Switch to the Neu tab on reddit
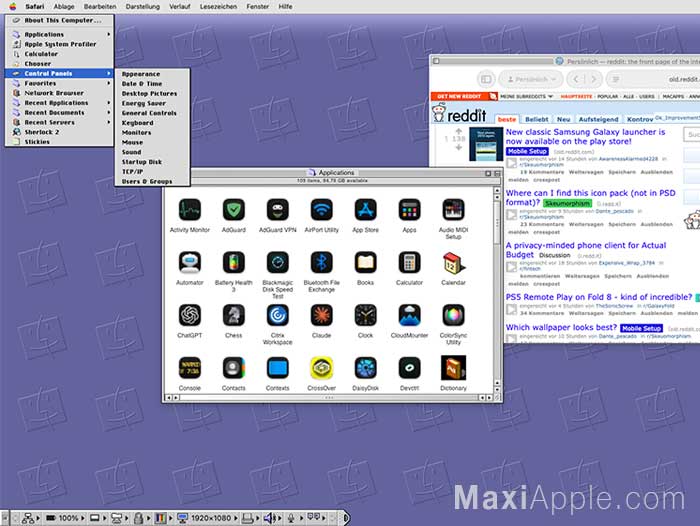700x526 pixels. pos(563,120)
